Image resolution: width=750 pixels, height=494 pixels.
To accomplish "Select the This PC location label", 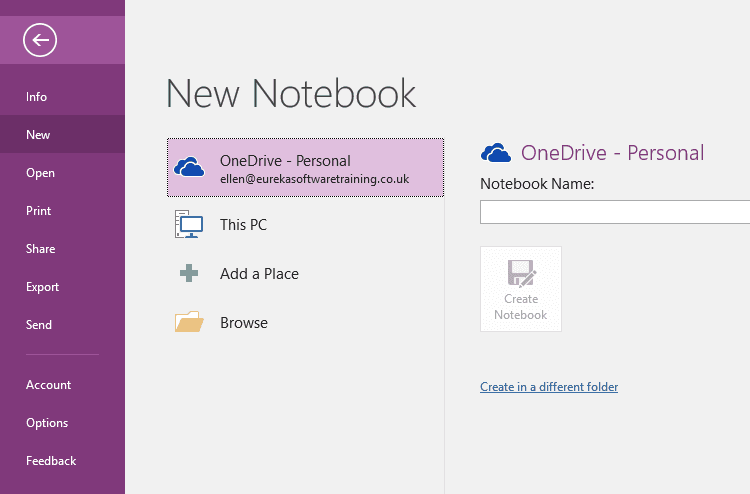I will [x=243, y=225].
